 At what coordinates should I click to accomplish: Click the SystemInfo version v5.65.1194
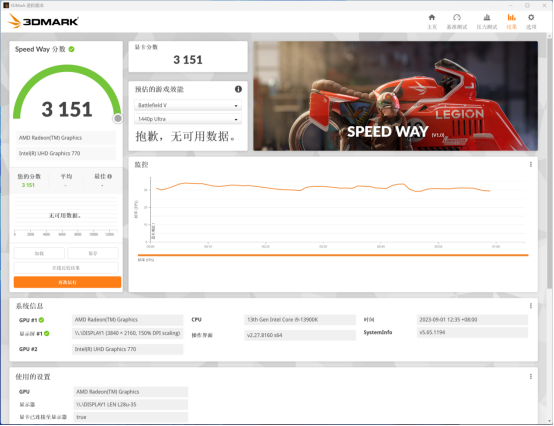472,332
